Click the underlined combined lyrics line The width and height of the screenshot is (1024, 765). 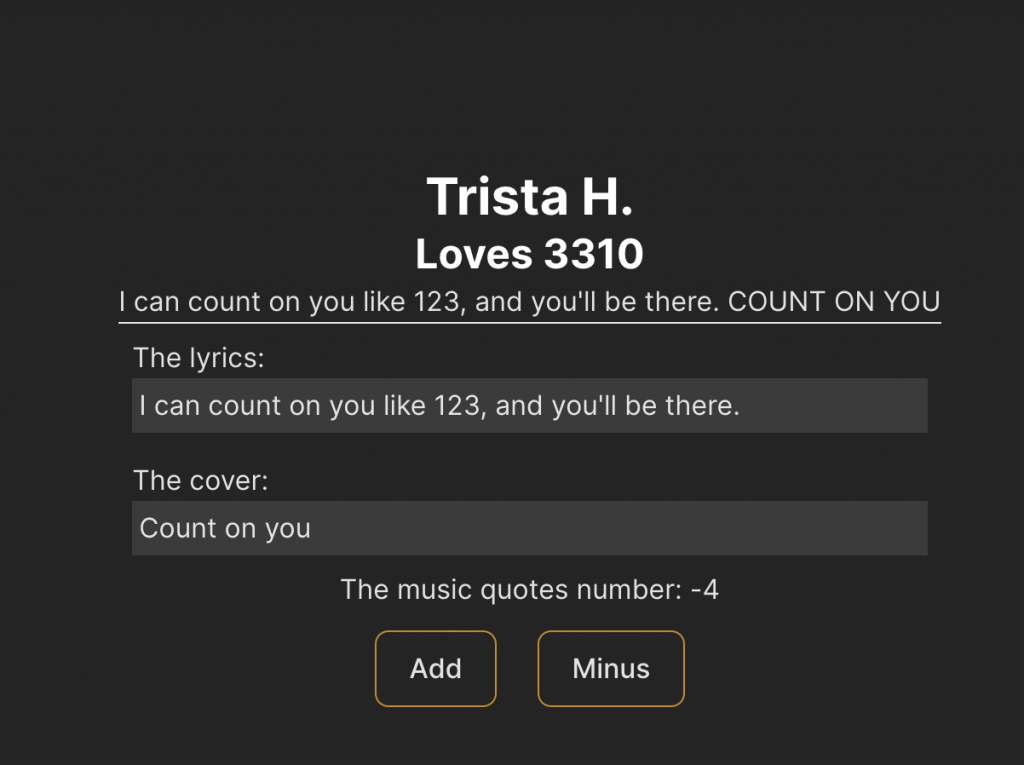coord(529,302)
